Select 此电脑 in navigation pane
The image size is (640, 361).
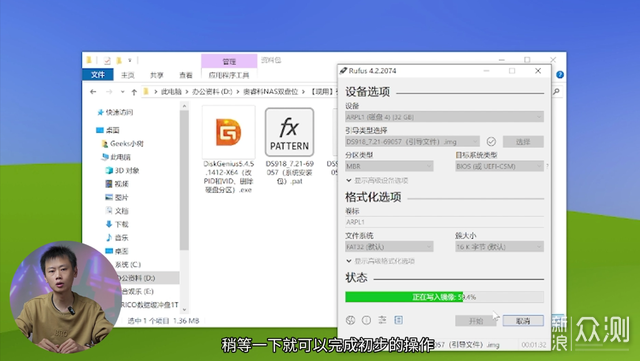pos(116,157)
